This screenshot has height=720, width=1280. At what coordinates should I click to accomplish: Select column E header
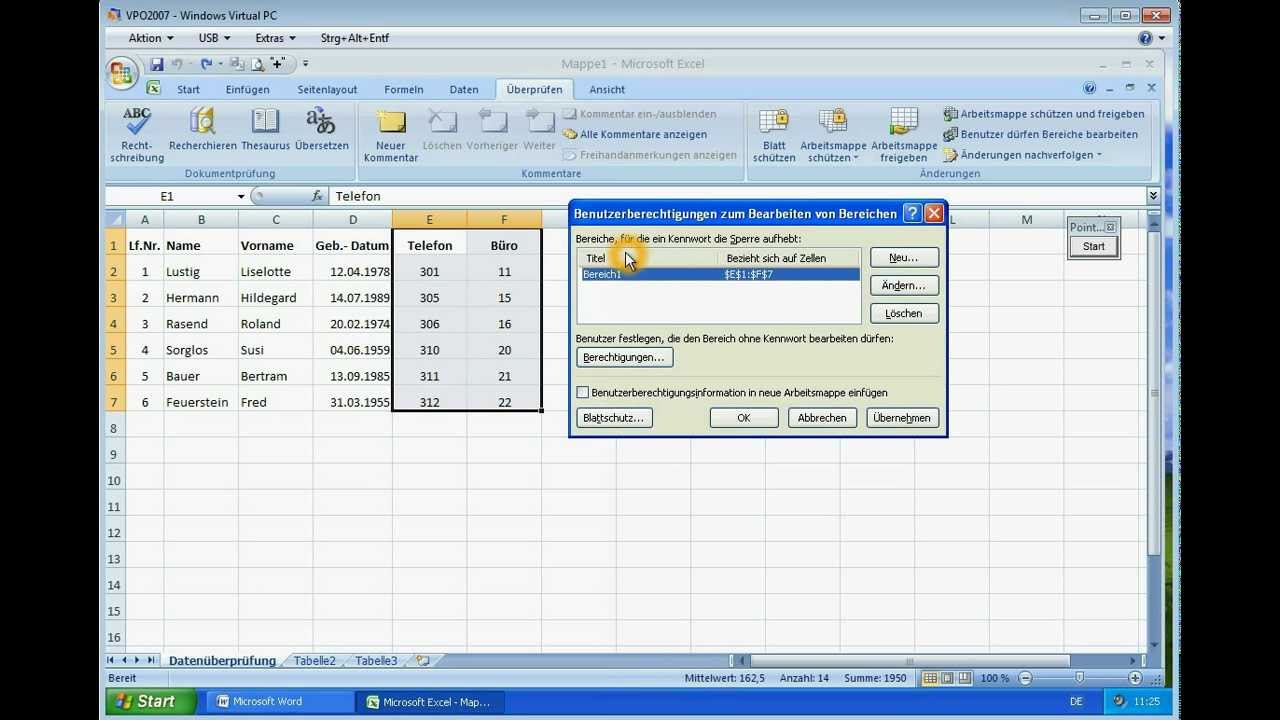click(x=429, y=219)
